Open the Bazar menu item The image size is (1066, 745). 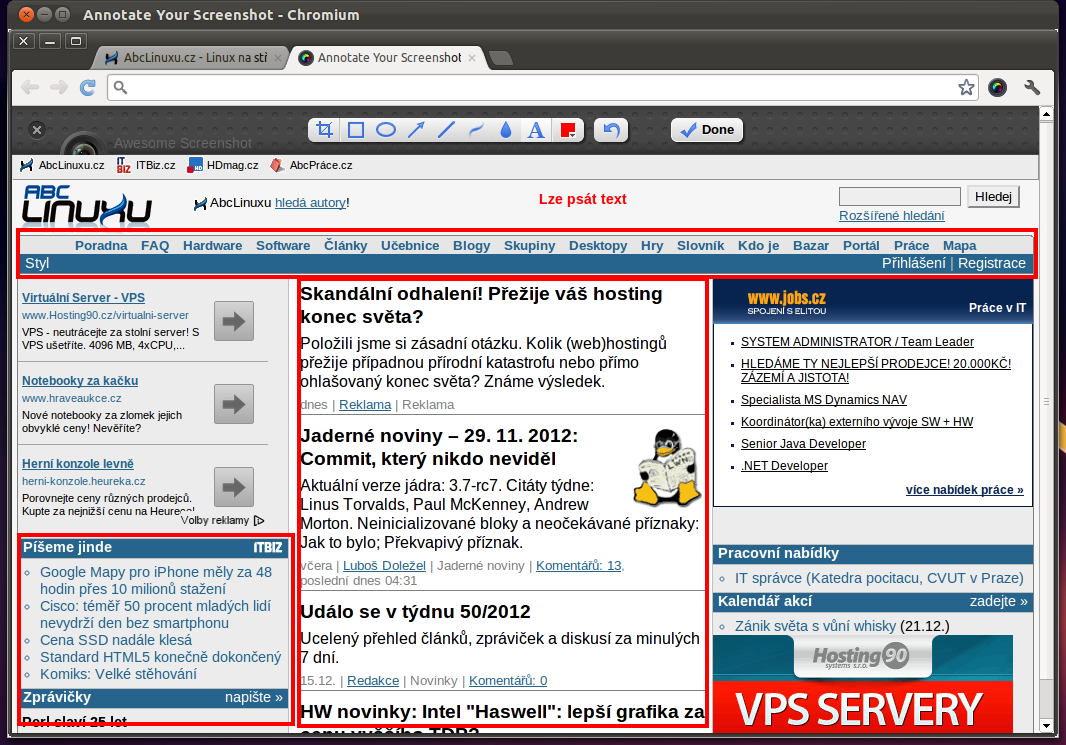pos(811,245)
